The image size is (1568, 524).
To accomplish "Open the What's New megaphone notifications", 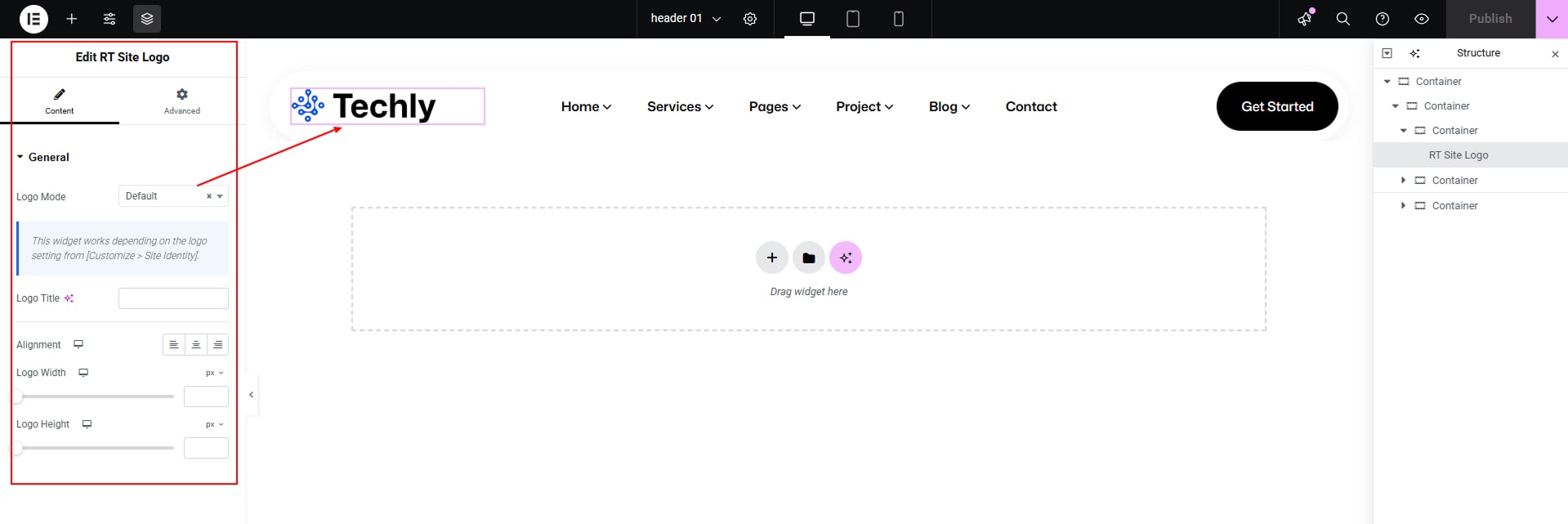I will [x=1305, y=19].
